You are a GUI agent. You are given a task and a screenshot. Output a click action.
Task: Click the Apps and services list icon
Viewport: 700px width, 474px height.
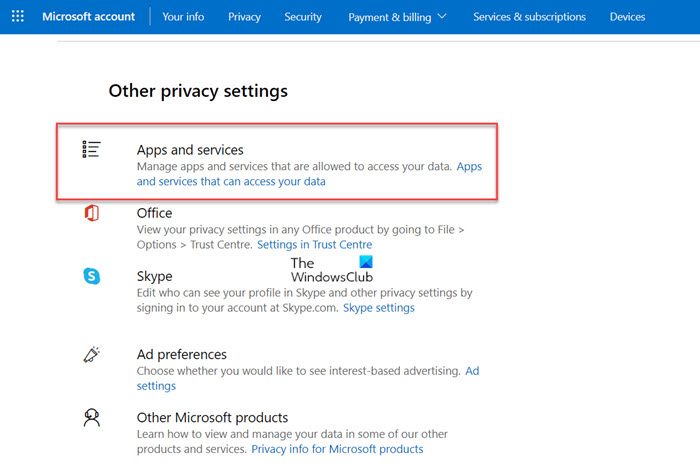(91, 149)
